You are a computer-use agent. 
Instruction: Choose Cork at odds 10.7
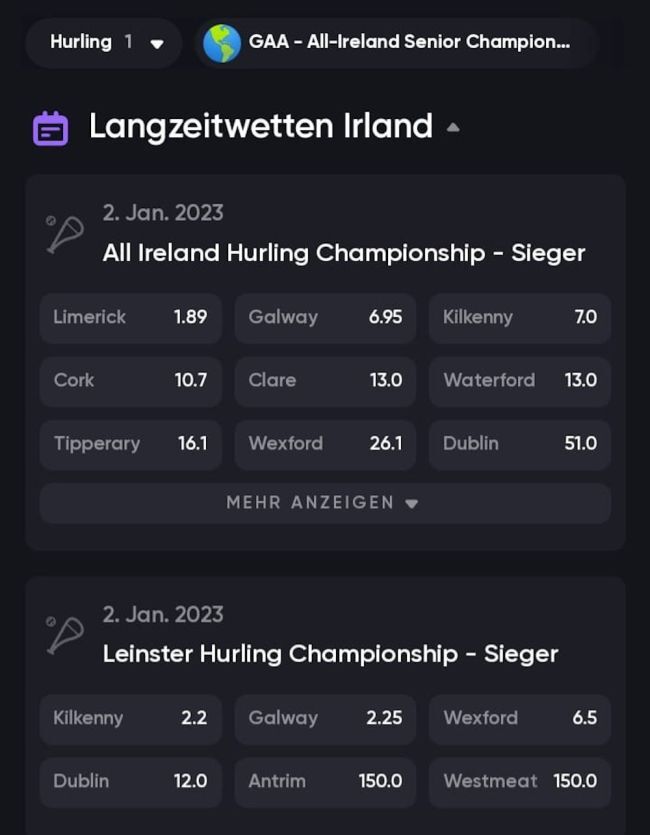pos(130,380)
